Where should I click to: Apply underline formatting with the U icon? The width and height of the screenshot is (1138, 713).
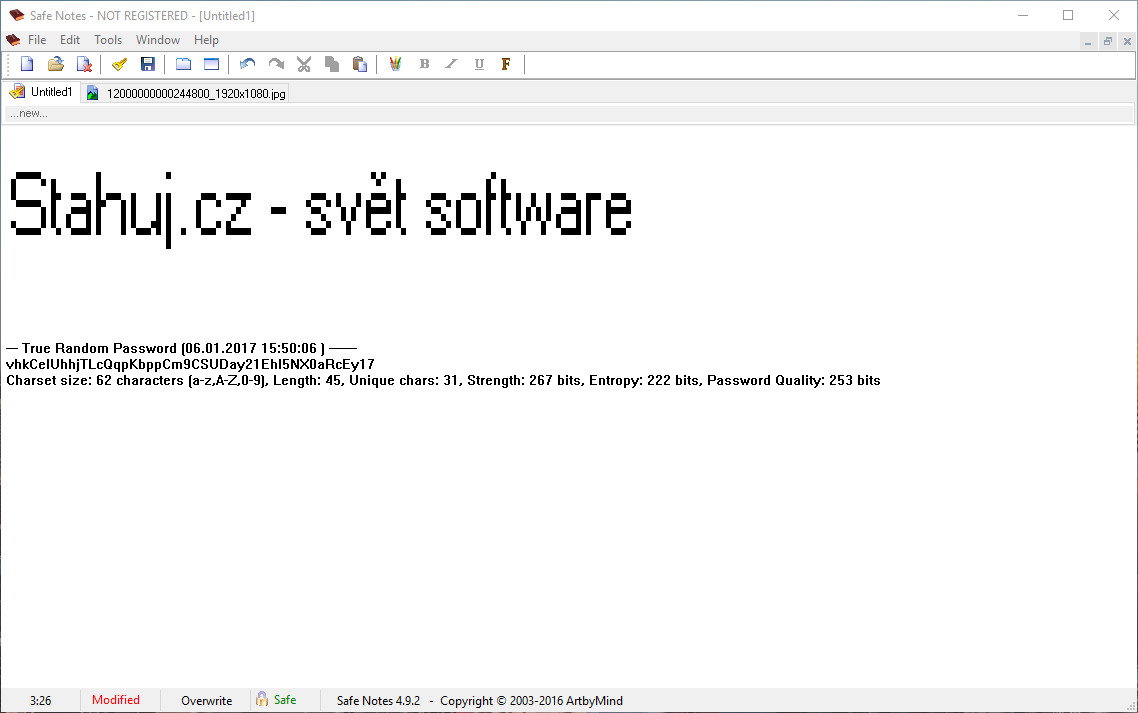(479, 64)
